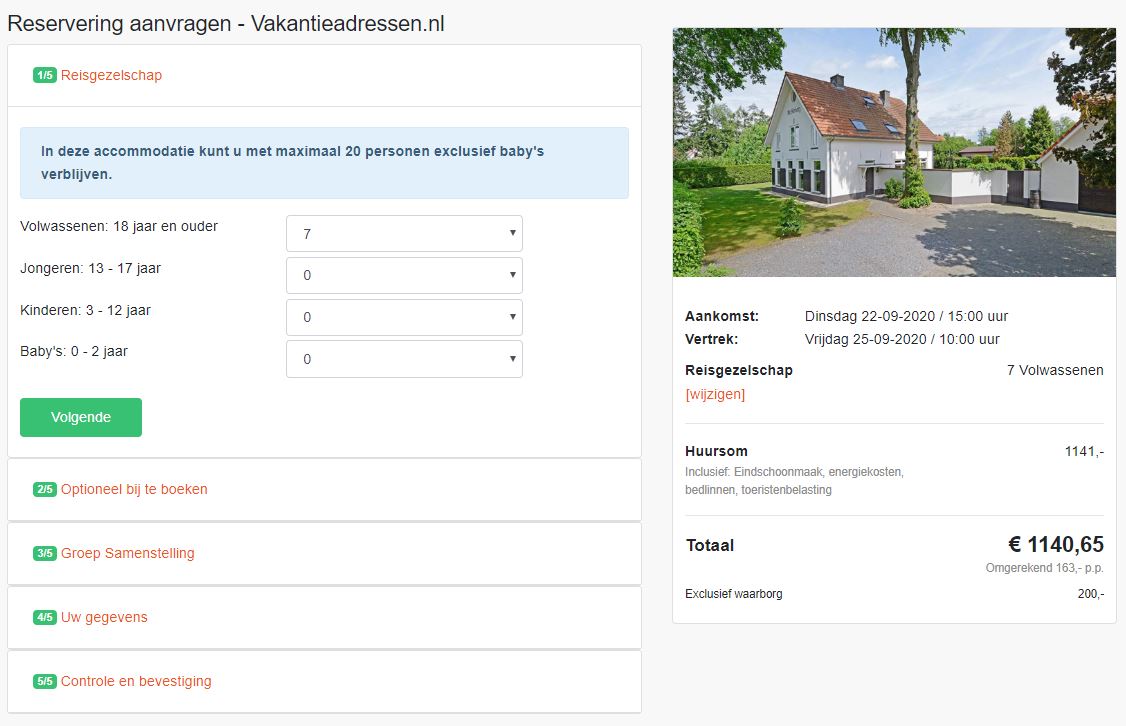Expand step 5/5 Controle en bevestiging
The image size is (1126, 726).
[x=136, y=681]
